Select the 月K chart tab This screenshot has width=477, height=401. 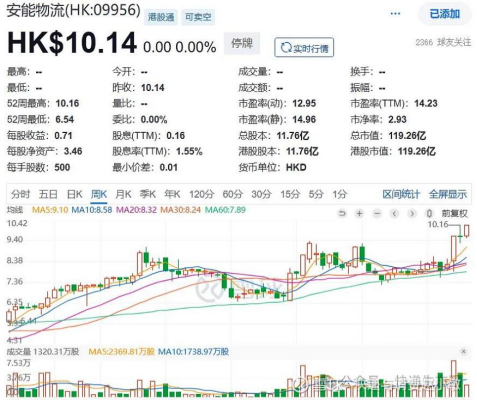(x=123, y=194)
